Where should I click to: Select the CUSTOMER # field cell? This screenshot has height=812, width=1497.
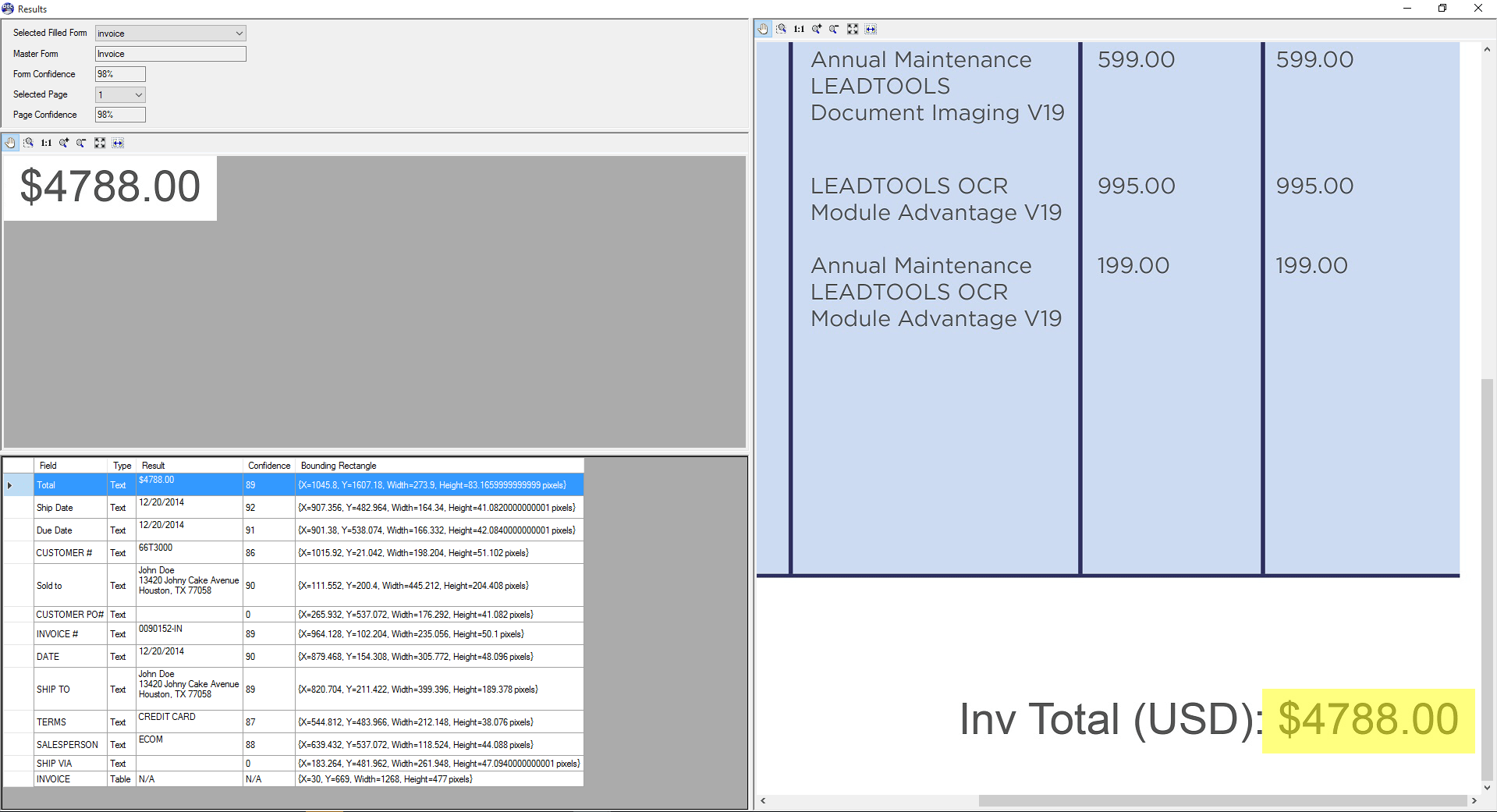70,553
